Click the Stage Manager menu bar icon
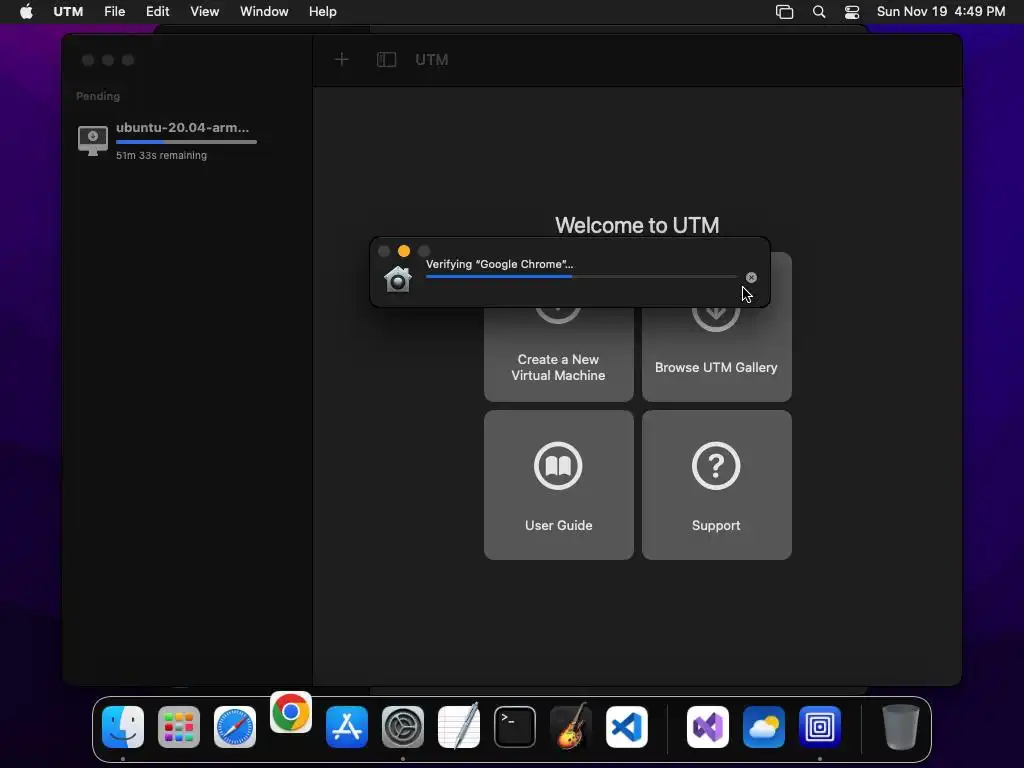 point(784,12)
